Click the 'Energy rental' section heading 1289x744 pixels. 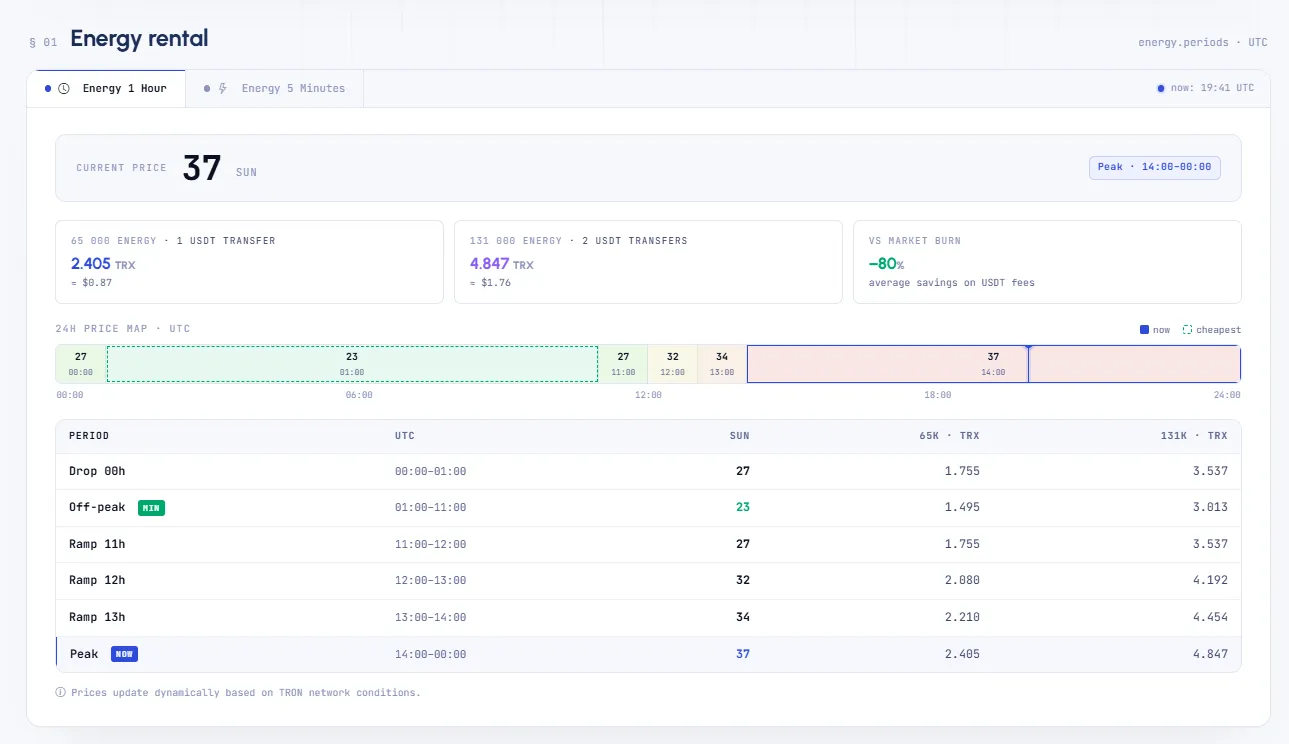pos(139,39)
